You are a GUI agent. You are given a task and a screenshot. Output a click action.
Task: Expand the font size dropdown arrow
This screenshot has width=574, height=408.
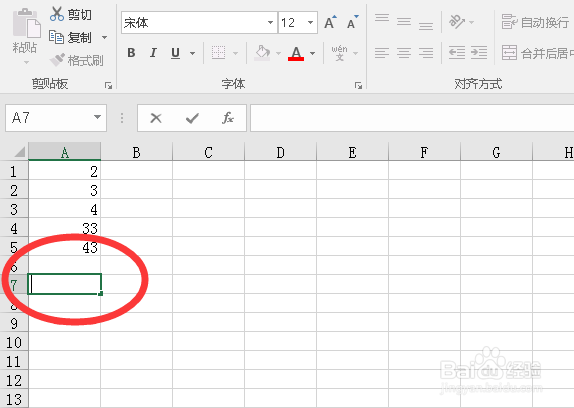click(x=310, y=23)
